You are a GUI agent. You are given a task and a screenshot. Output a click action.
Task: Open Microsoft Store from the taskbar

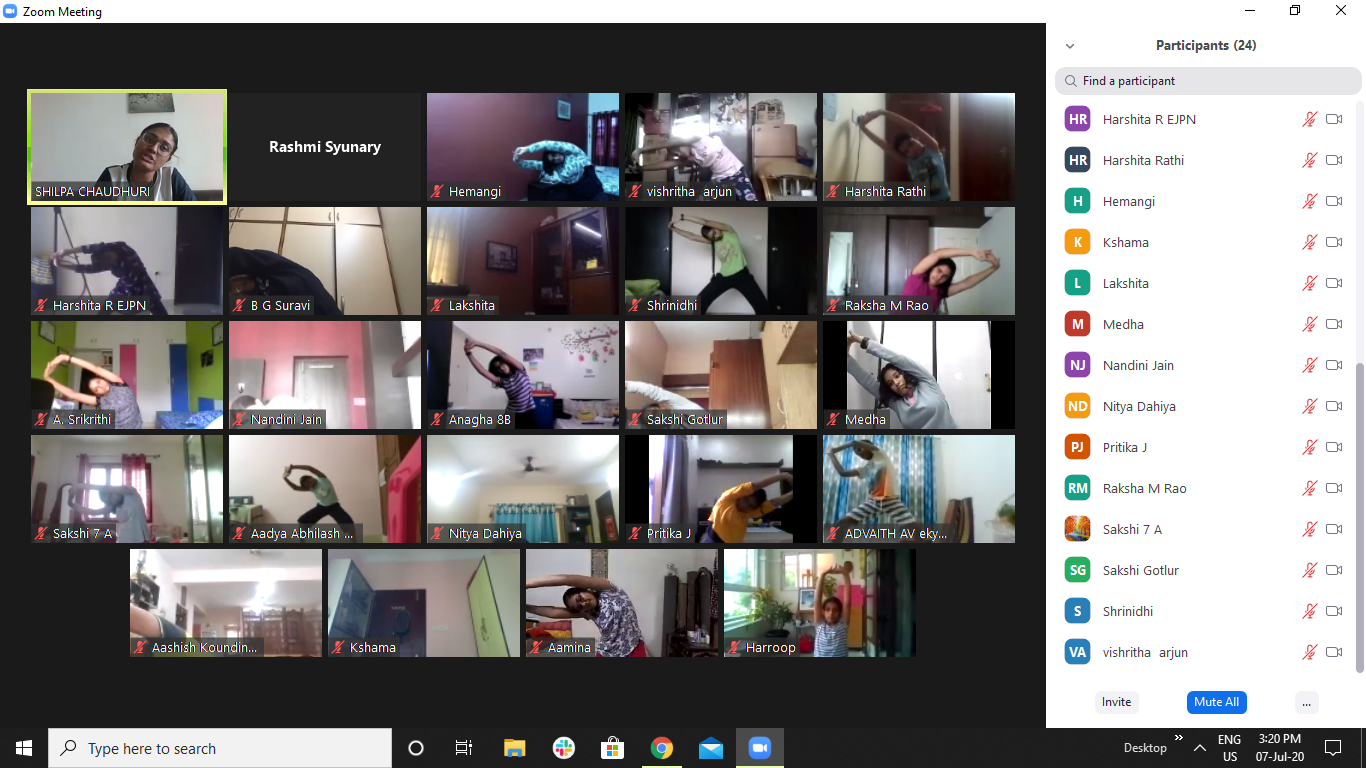pyautogui.click(x=612, y=748)
